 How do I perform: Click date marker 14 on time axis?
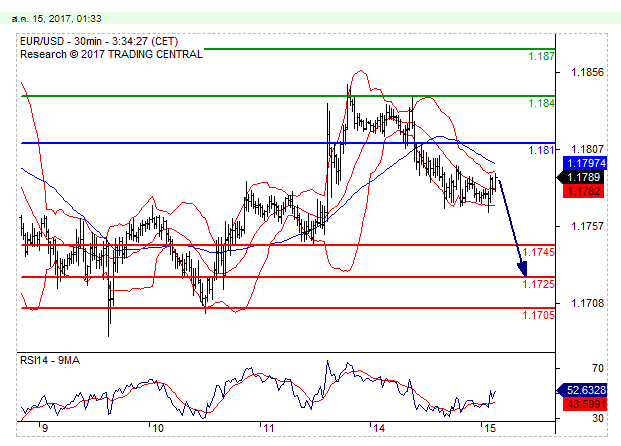tap(377, 427)
